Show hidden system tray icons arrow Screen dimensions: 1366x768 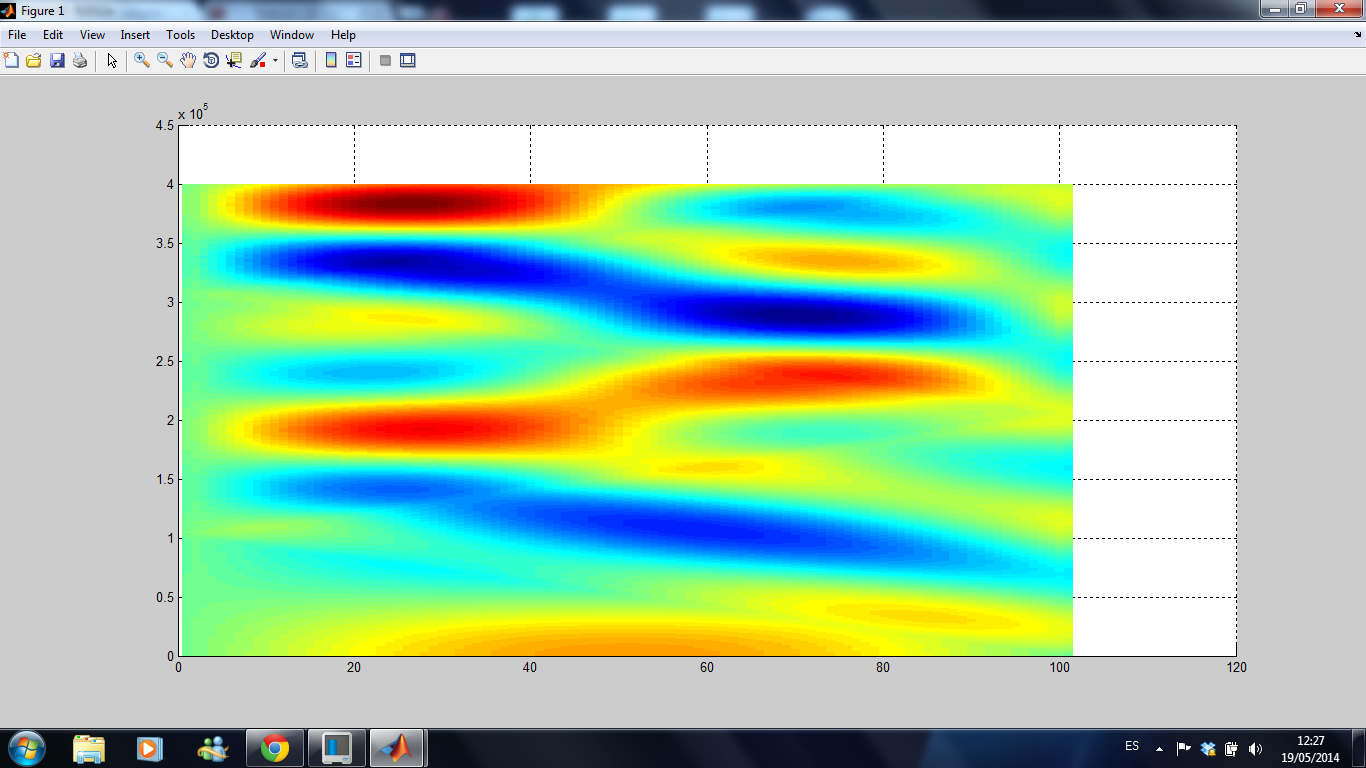pos(1159,748)
